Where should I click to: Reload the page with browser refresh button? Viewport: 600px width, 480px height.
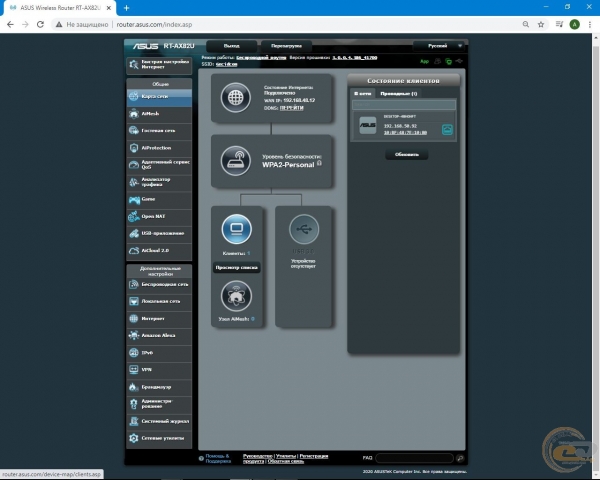tap(40, 24)
